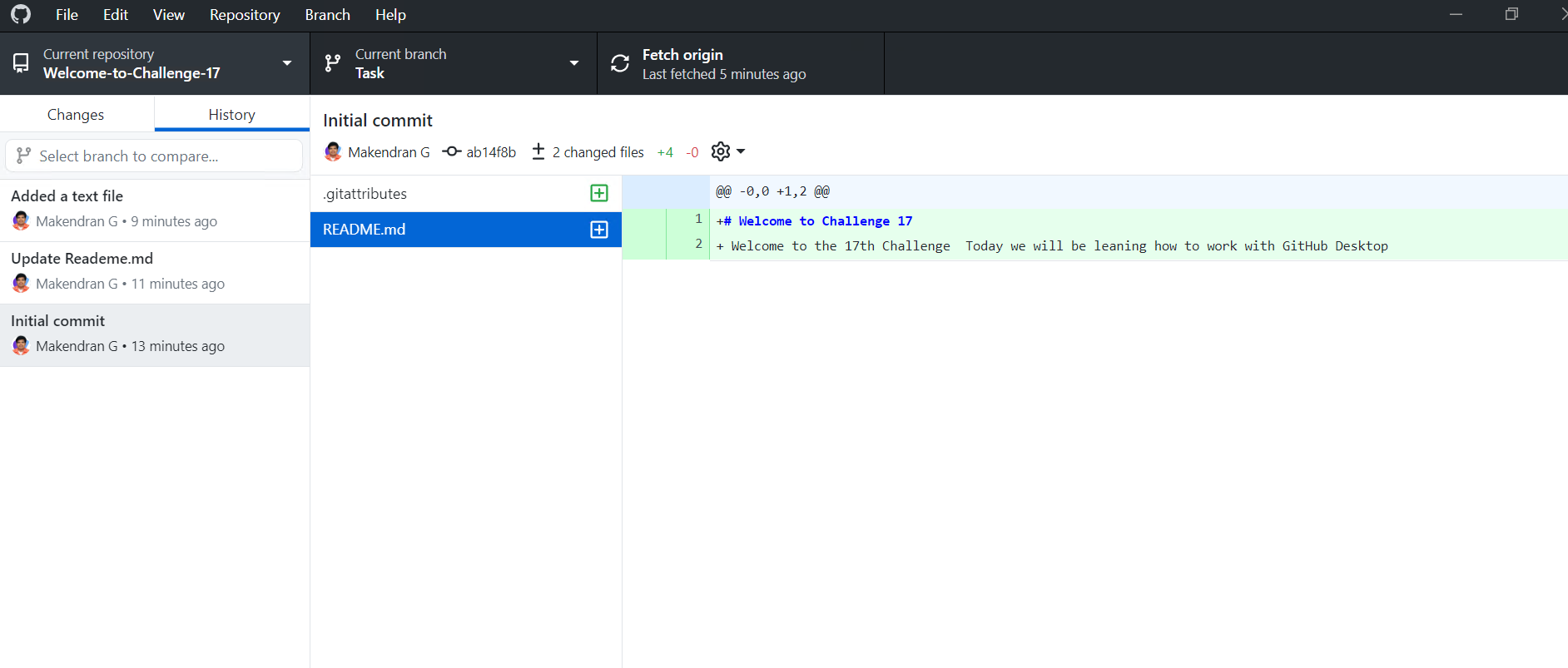Open the Repository menu
Screen dimensions: 1568x668
click(x=245, y=15)
